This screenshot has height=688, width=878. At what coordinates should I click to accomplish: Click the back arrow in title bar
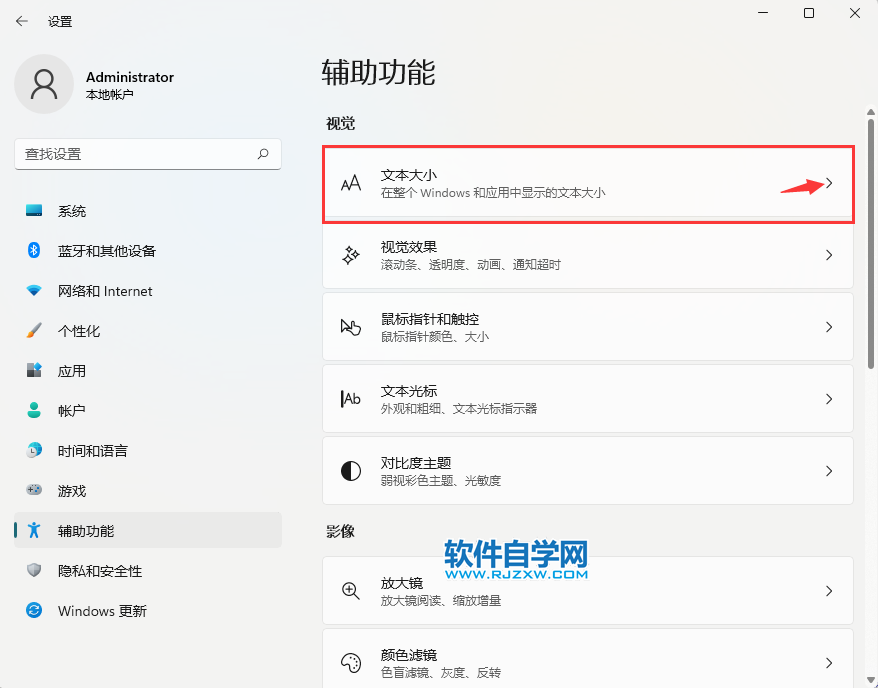pyautogui.click(x=22, y=21)
